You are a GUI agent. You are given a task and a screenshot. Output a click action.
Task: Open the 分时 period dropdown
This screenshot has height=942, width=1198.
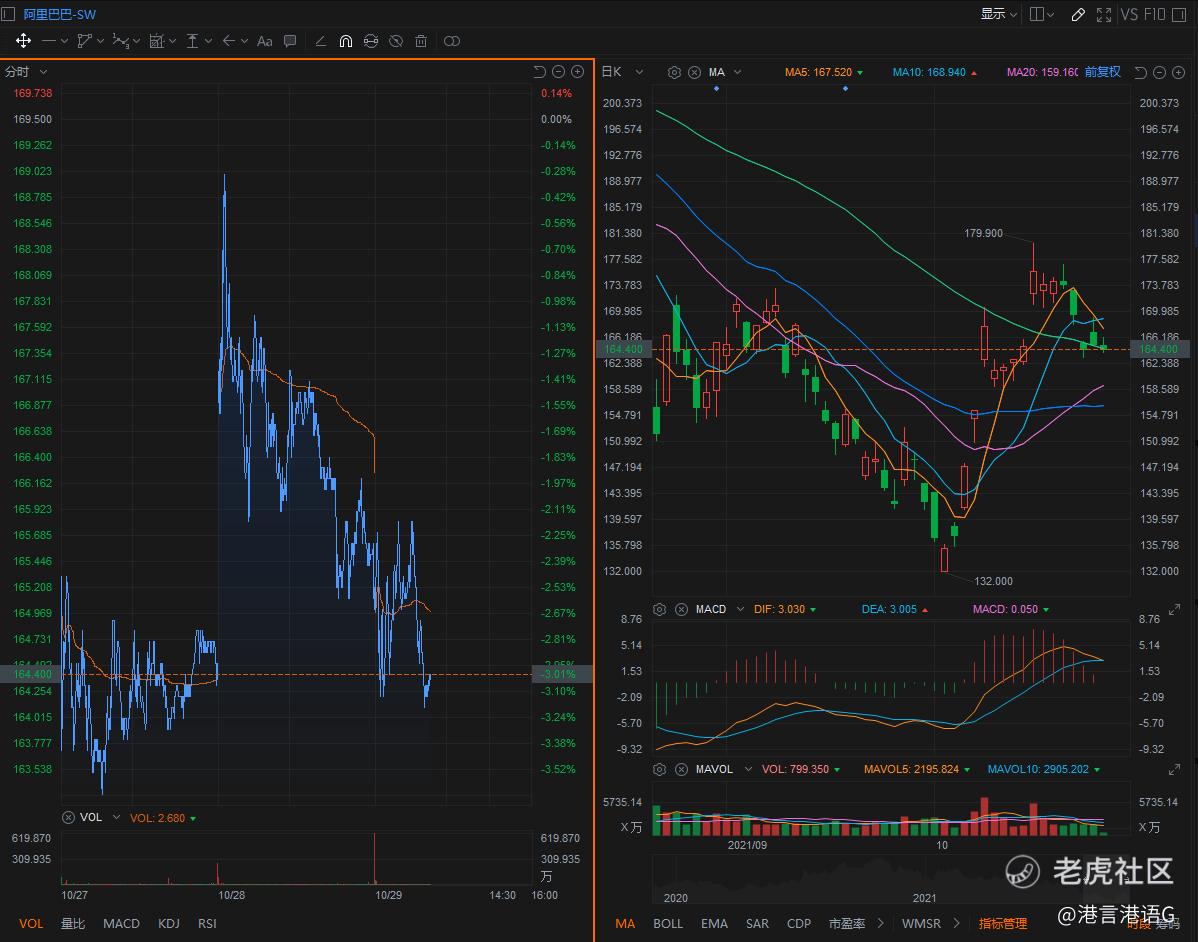(26, 72)
